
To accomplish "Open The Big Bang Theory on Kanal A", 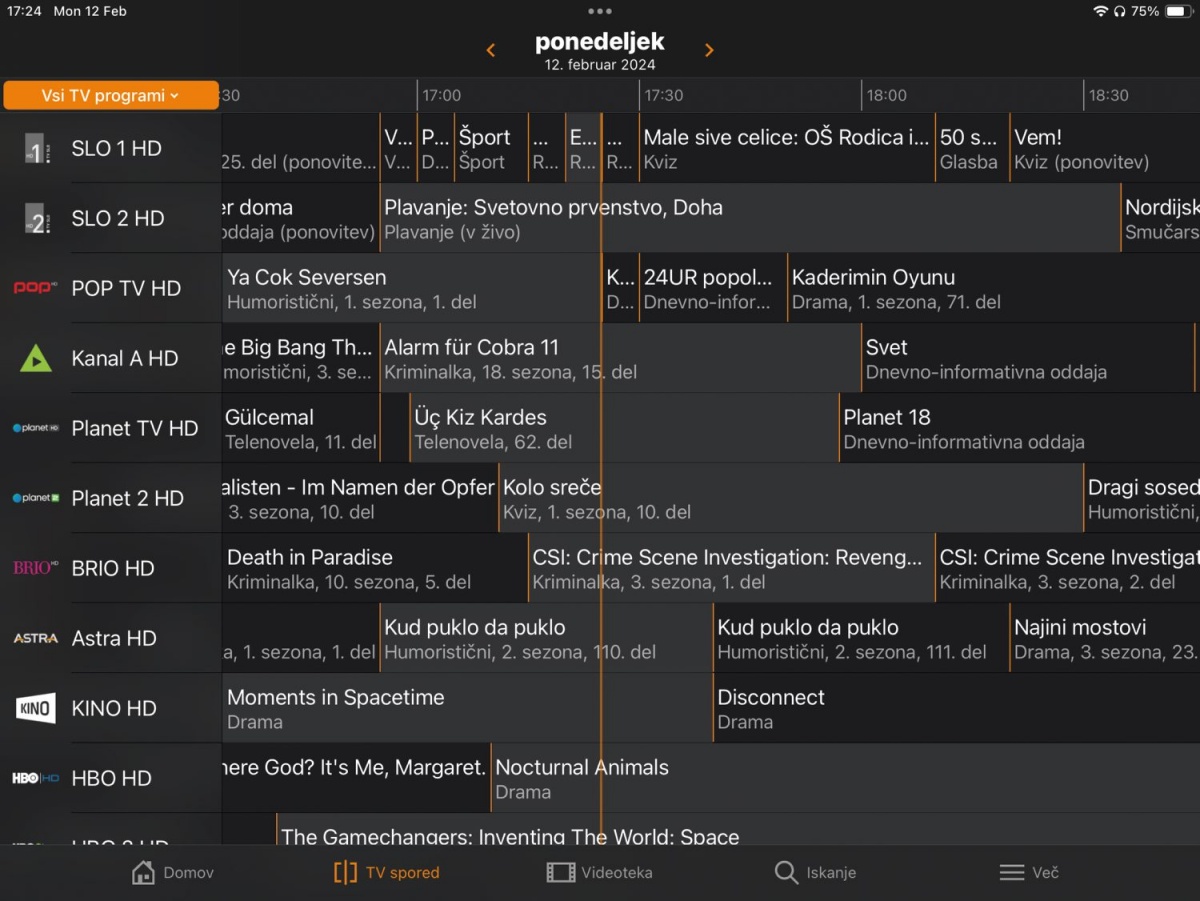I will (300, 358).
